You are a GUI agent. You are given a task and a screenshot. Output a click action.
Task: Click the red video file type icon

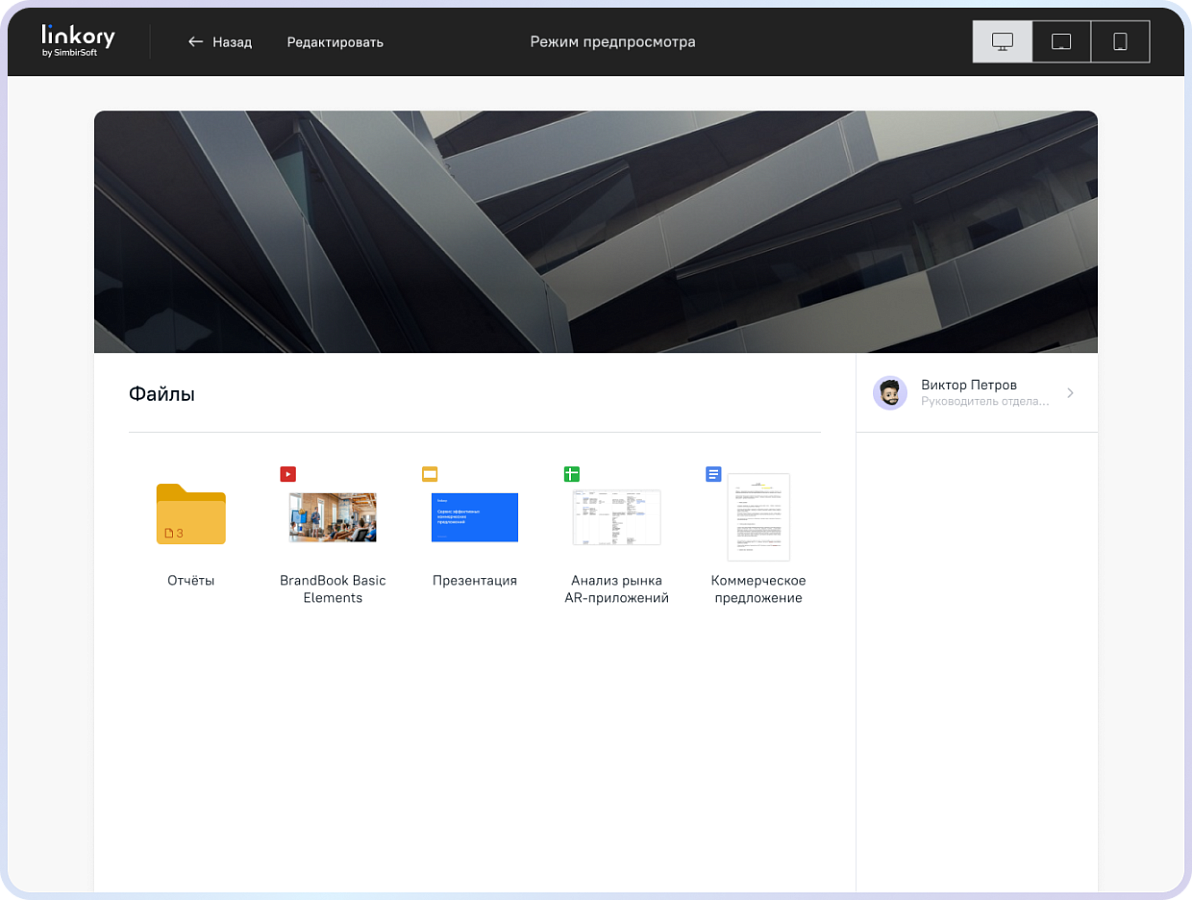[x=288, y=474]
